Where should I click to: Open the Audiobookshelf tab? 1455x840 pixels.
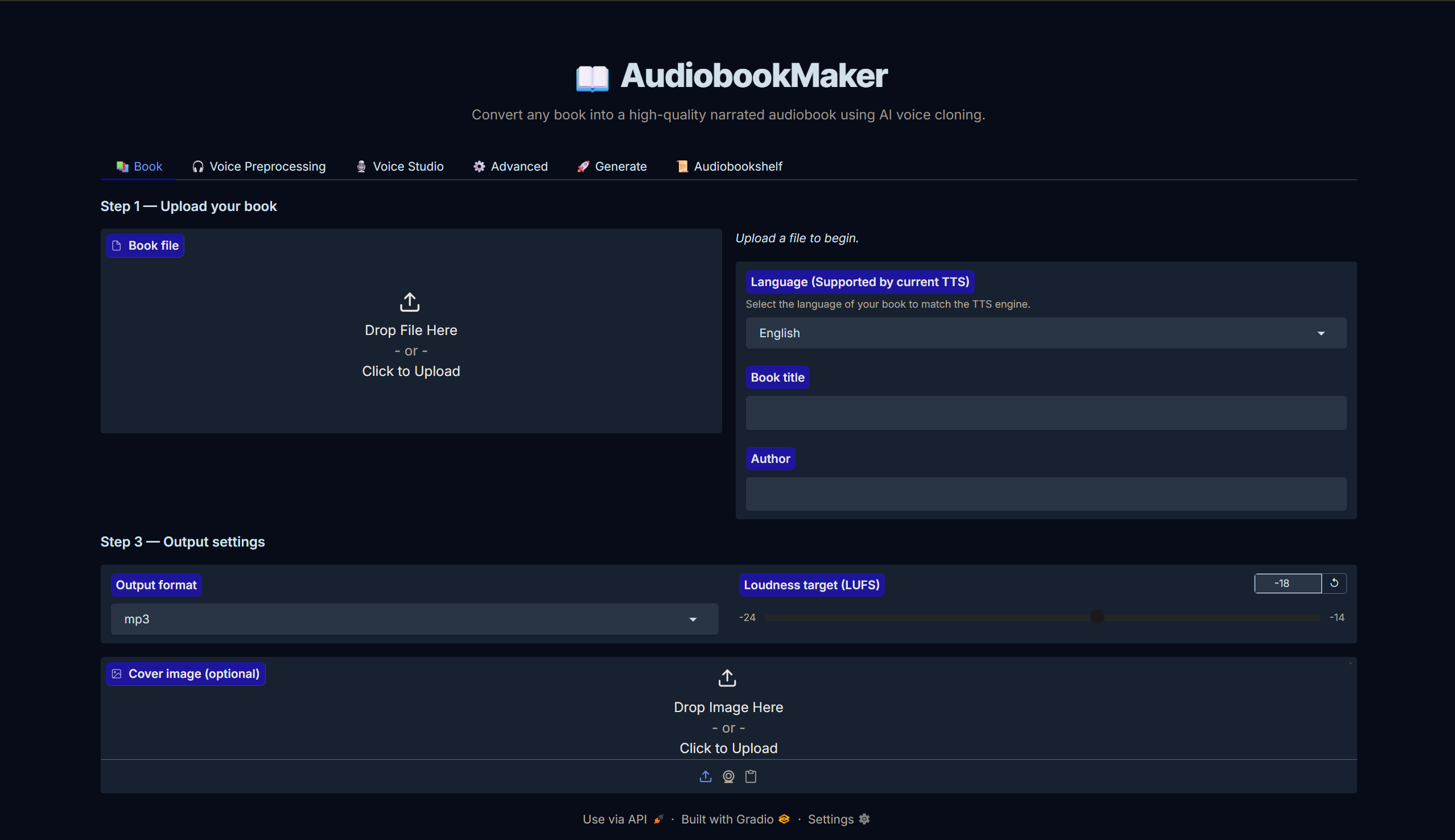tap(729, 166)
